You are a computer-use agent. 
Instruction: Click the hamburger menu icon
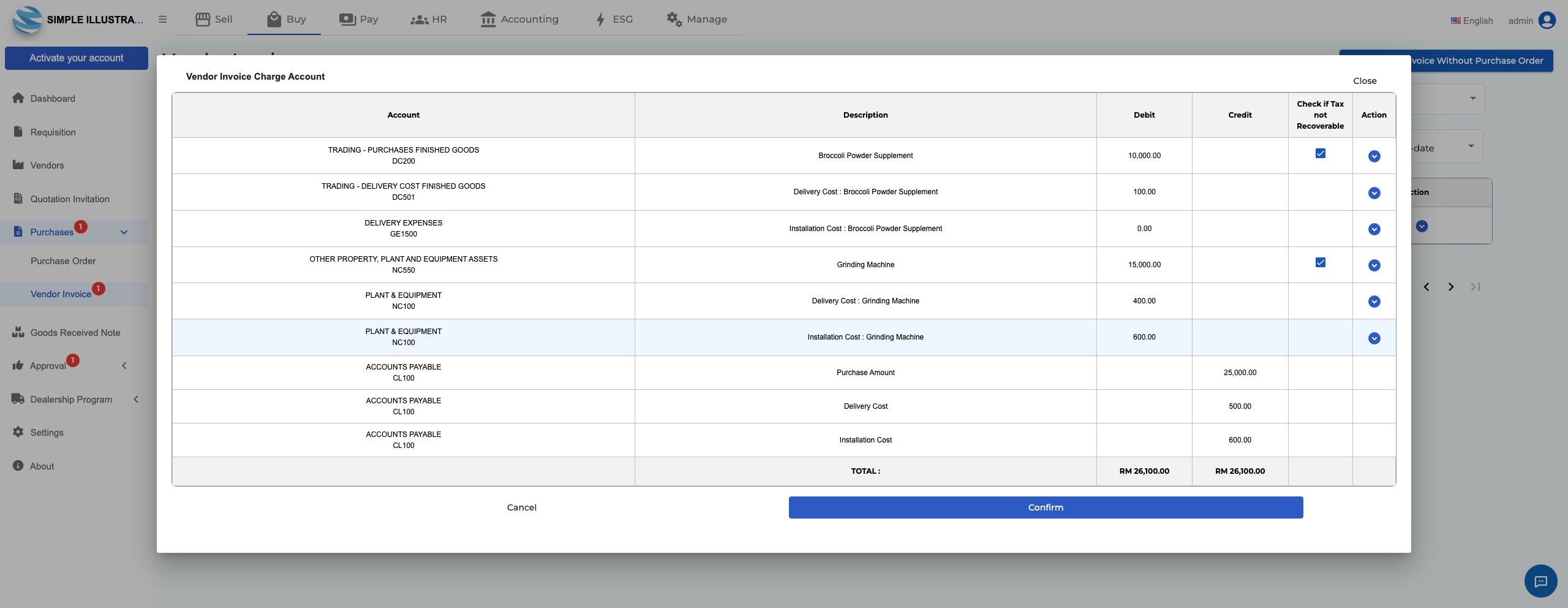[162, 19]
